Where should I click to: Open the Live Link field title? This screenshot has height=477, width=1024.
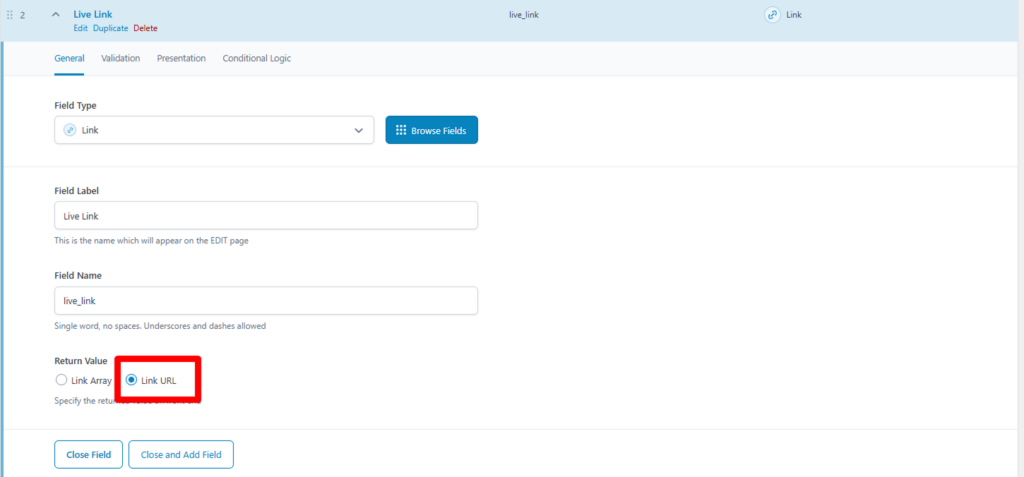click(93, 14)
